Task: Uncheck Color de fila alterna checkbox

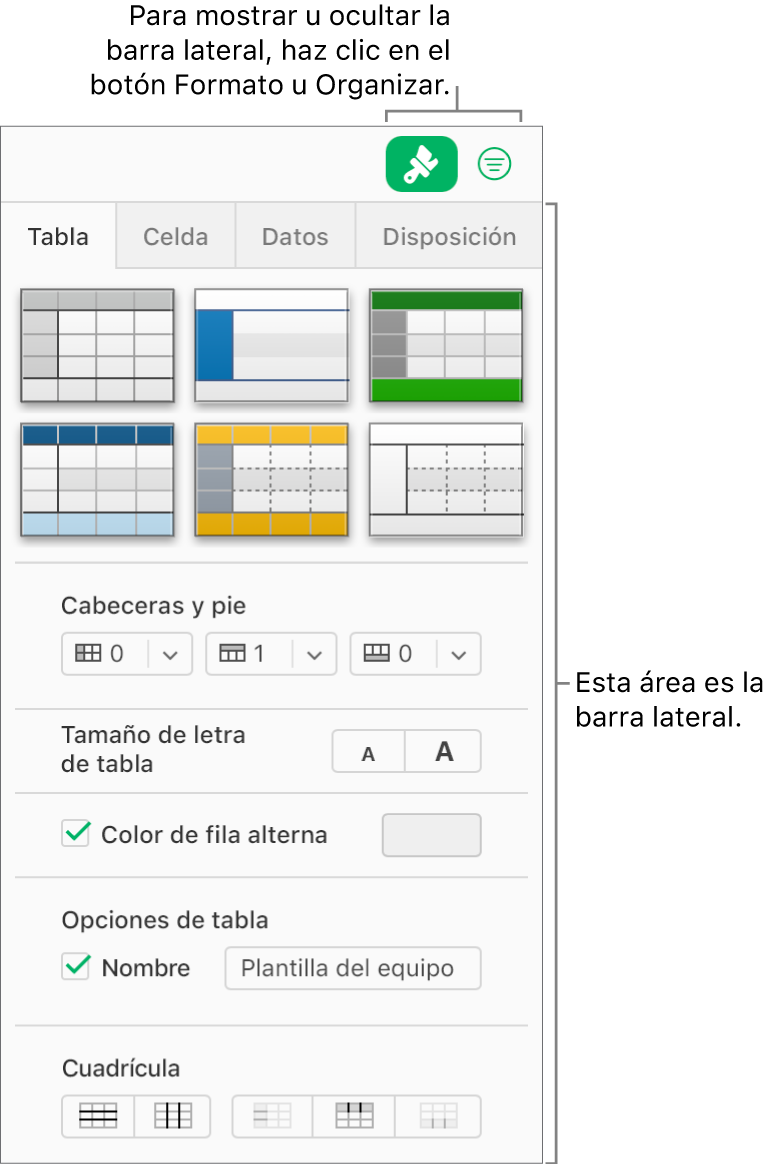Action: point(76,834)
